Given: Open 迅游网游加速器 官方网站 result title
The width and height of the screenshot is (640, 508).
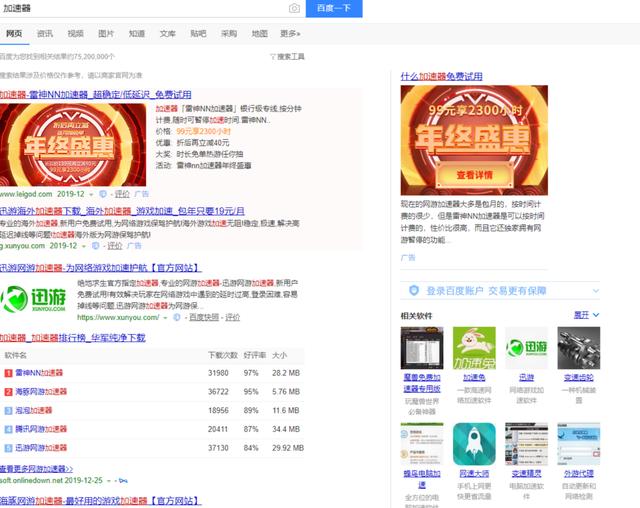Looking at the screenshot, I should (x=100, y=268).
